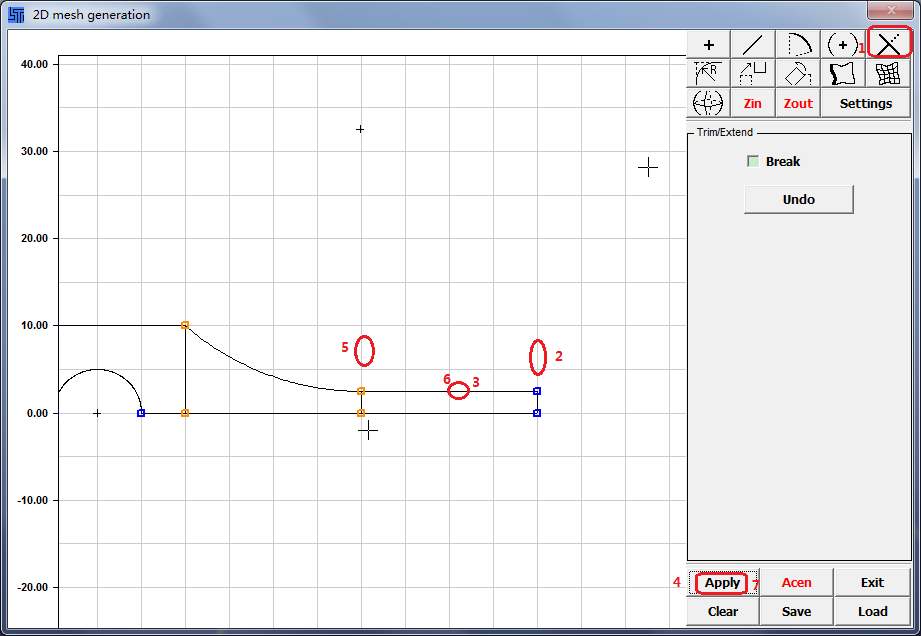Image resolution: width=921 pixels, height=636 pixels.
Task: Enable the Break checkbox
Action: coord(753,161)
